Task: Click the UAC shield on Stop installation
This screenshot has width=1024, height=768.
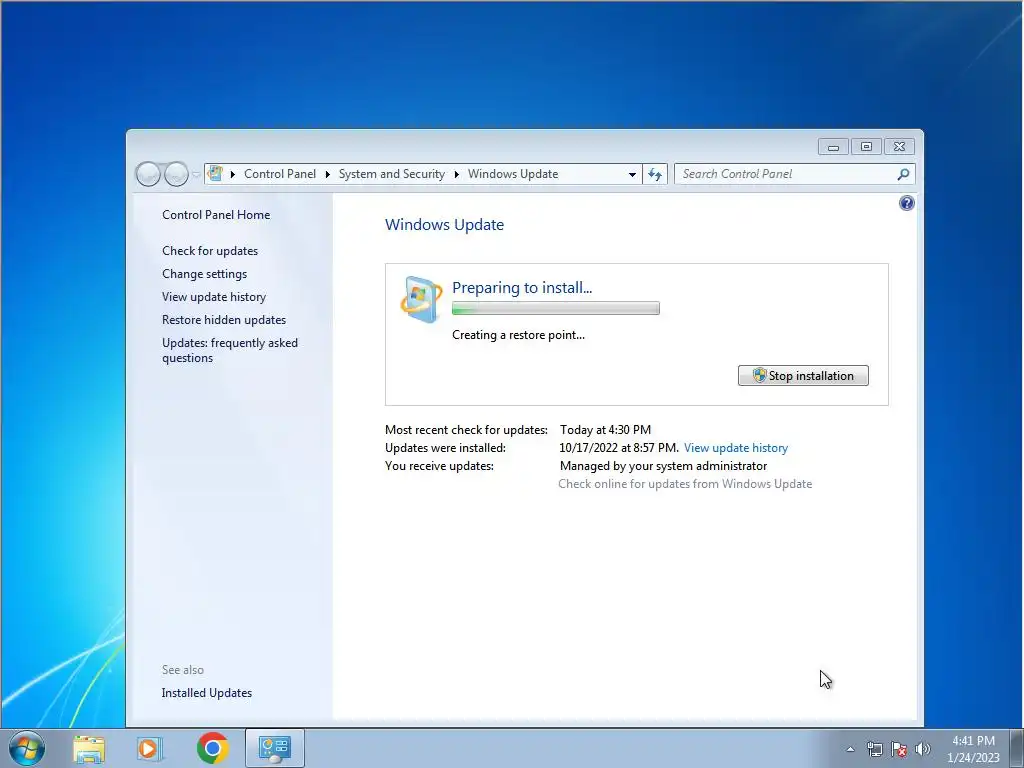Action: 759,375
